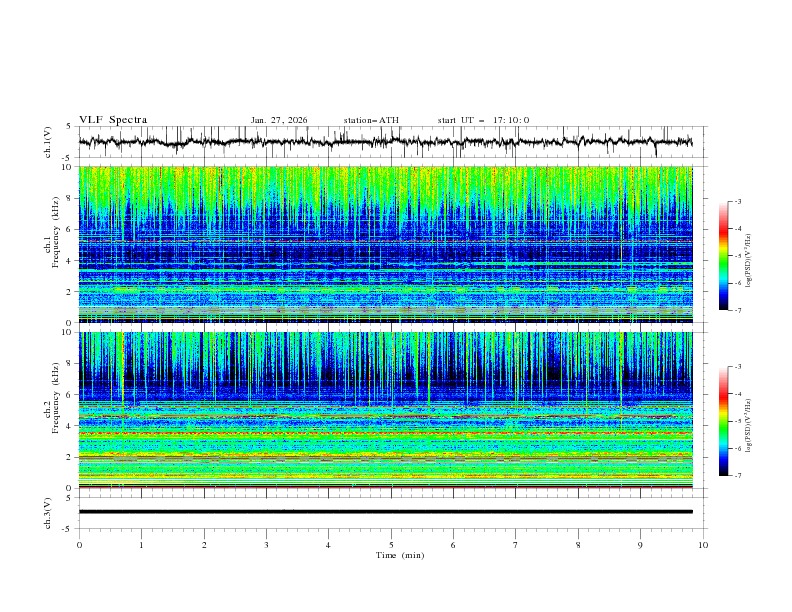Click the 'ch.1(V)' waveform axis label
The image size is (792, 612).
[48, 142]
